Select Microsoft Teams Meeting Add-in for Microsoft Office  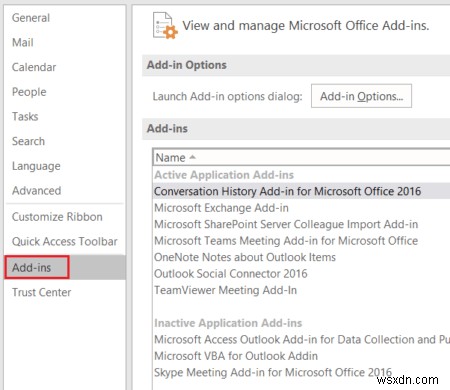302,241
